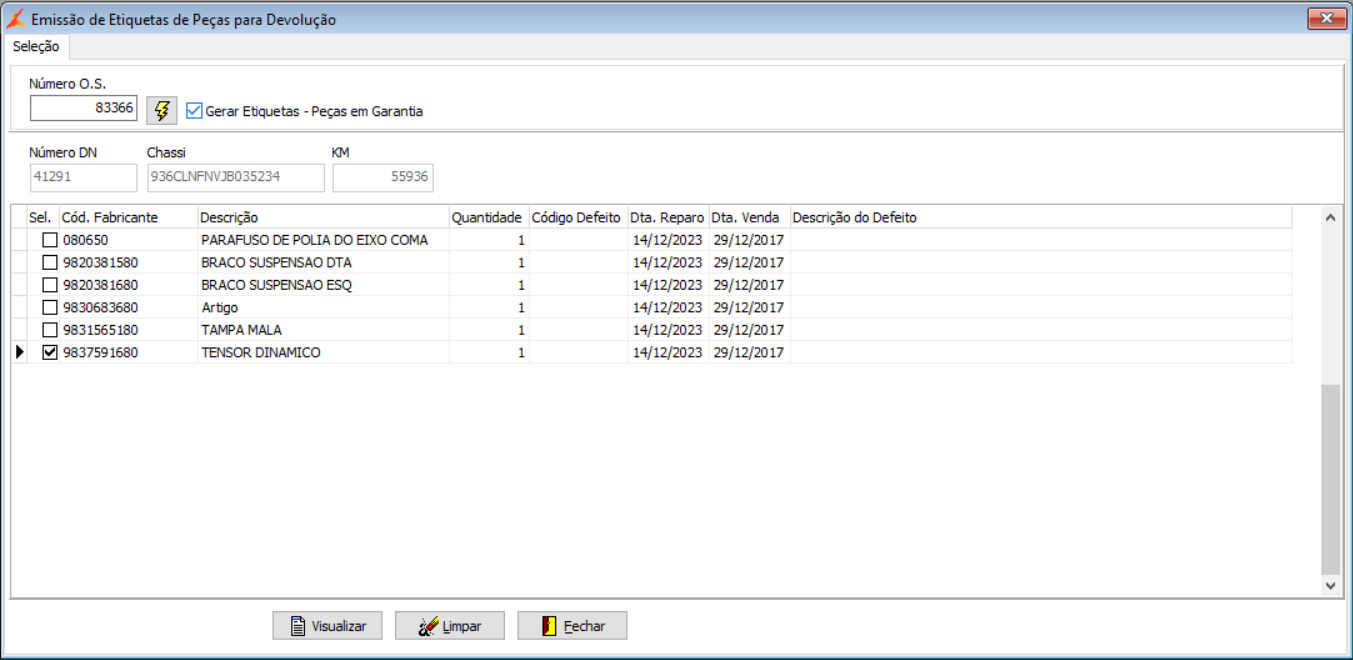Click the Chassi field
This screenshot has height=660, width=1353.
click(236, 178)
